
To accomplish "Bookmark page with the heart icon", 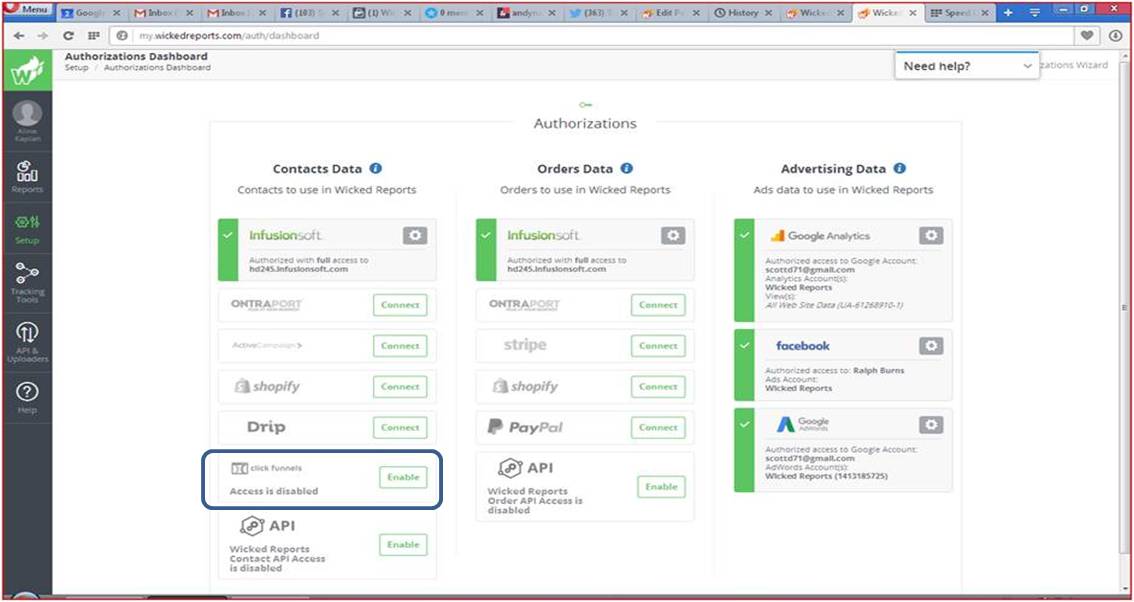I will pos(1087,35).
